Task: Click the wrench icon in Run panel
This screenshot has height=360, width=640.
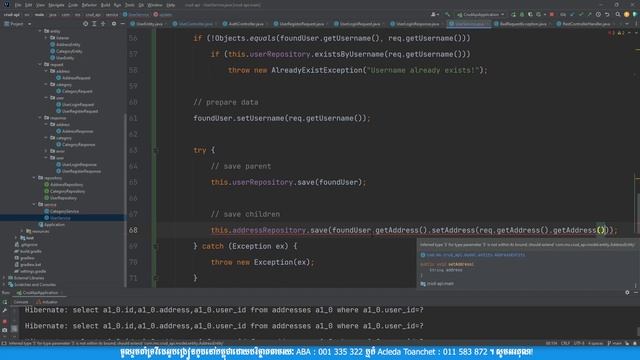Action: 5,311
